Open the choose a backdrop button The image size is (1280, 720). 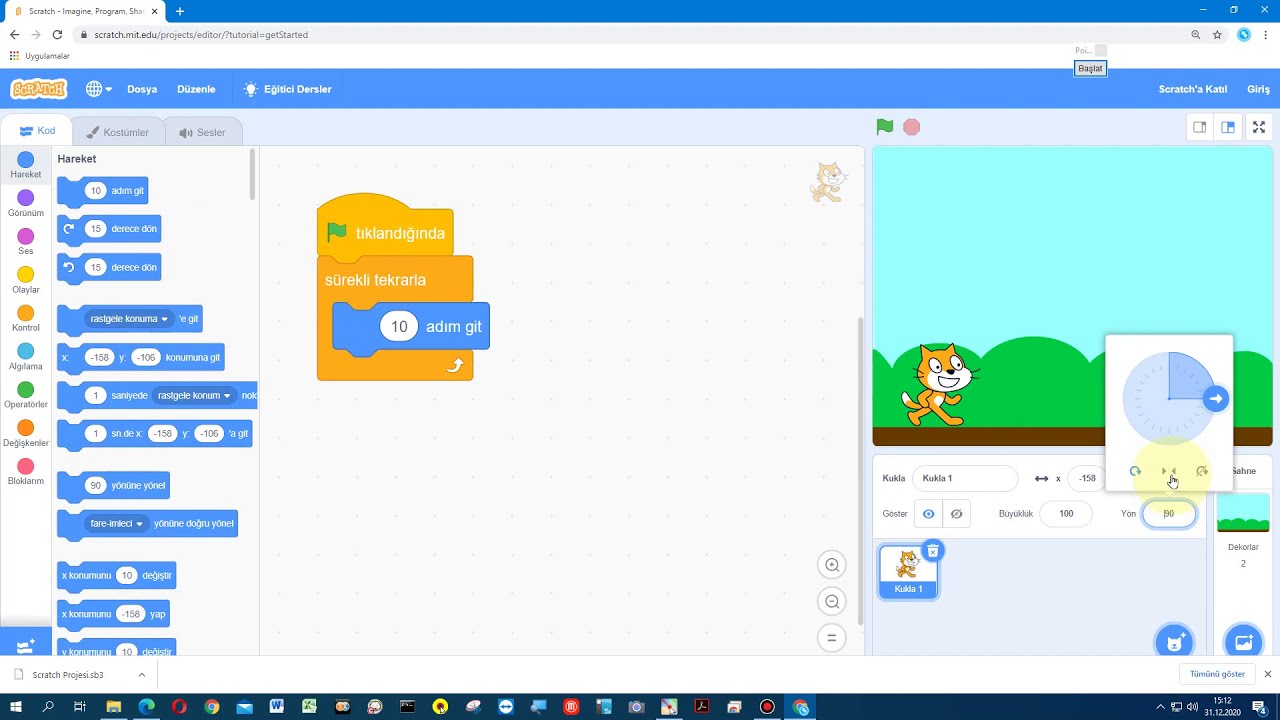1243,641
